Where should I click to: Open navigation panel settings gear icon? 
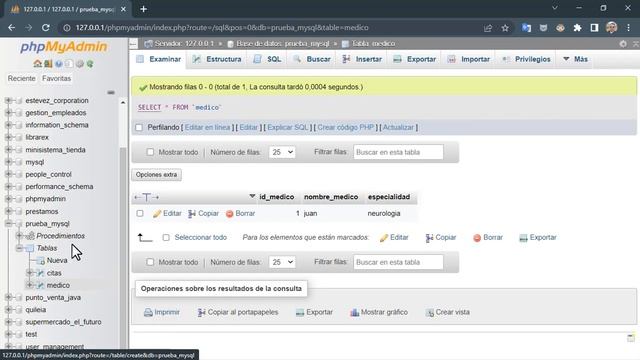[x=80, y=64]
